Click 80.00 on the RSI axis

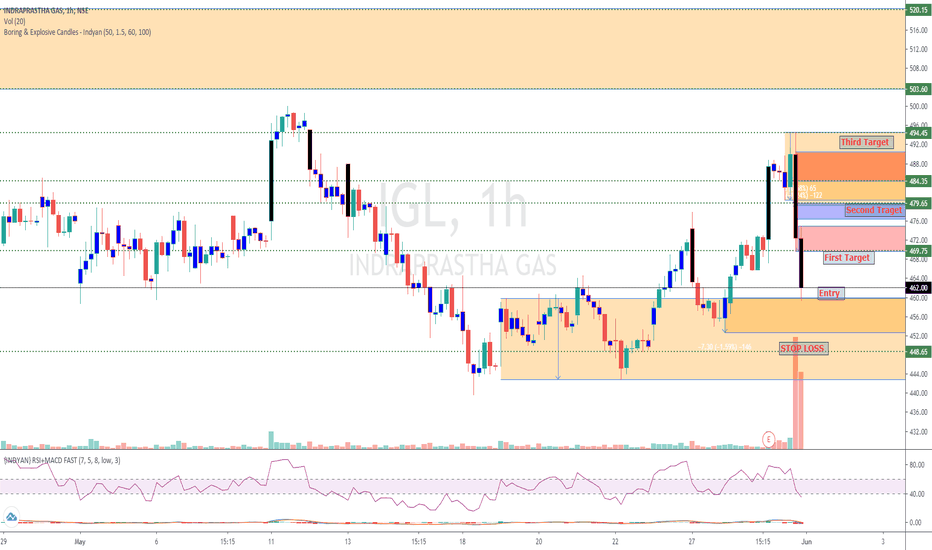917,465
